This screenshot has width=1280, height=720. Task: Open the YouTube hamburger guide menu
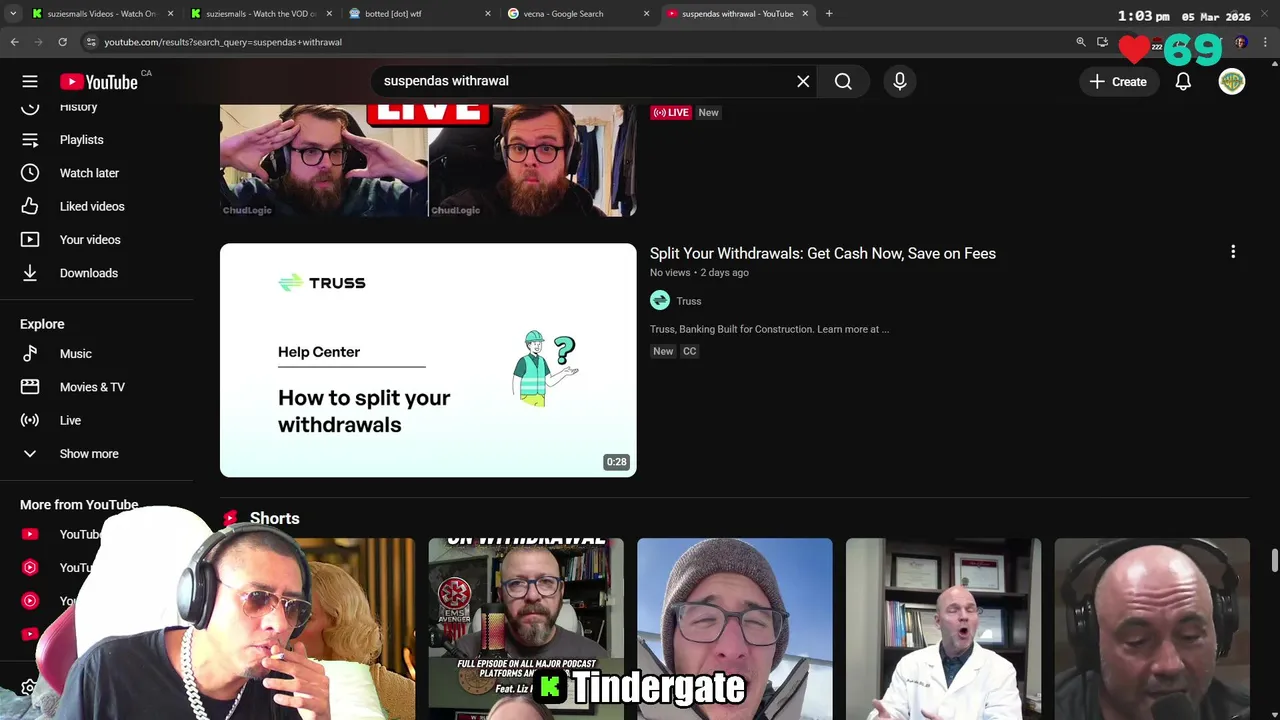[x=30, y=82]
